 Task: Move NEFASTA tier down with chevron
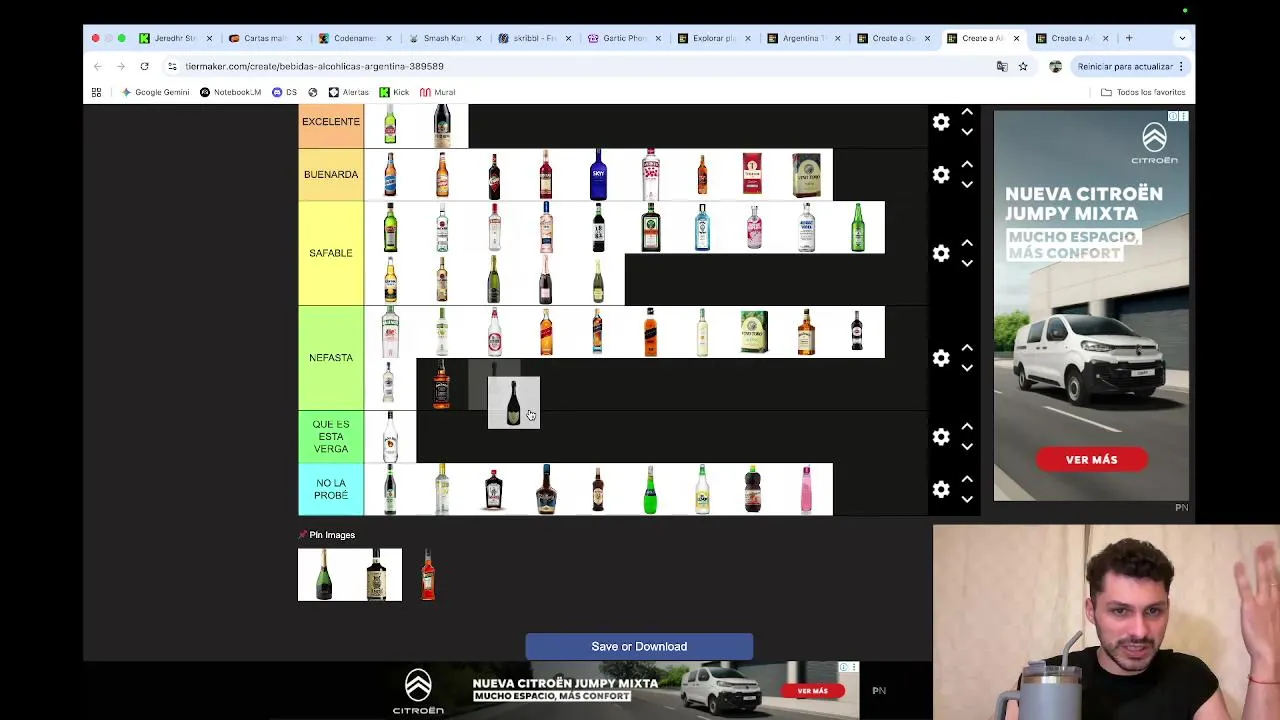[967, 367]
